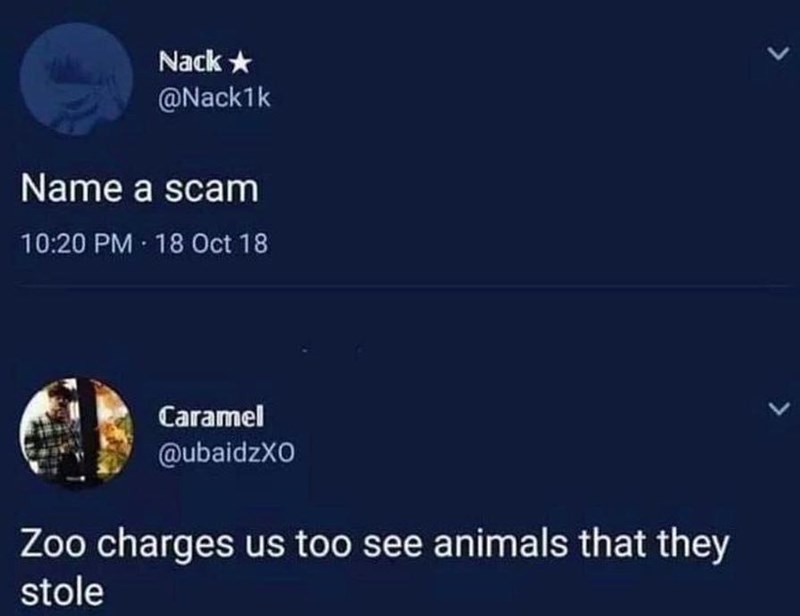Click the word "charges" in the reply

click(165, 546)
